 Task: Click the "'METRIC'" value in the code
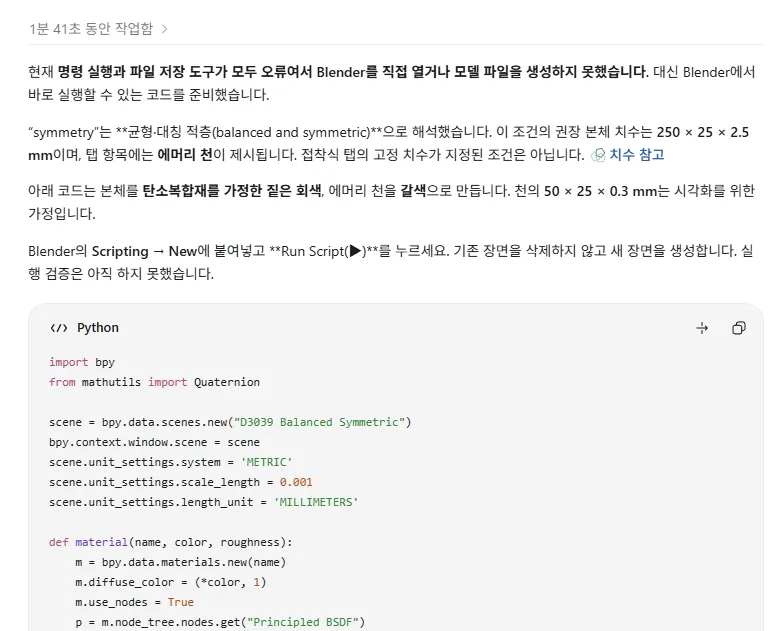tap(266, 462)
